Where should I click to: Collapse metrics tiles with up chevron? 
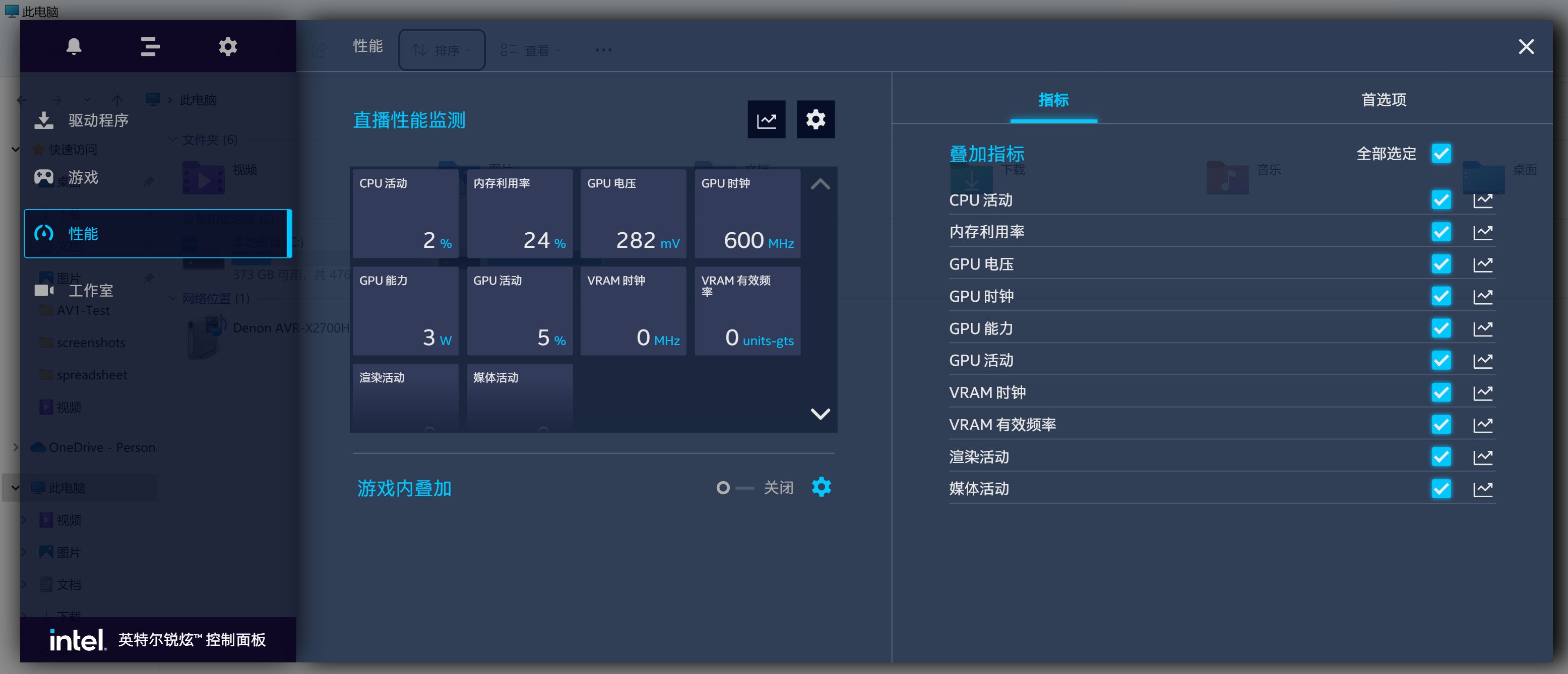pos(820,184)
